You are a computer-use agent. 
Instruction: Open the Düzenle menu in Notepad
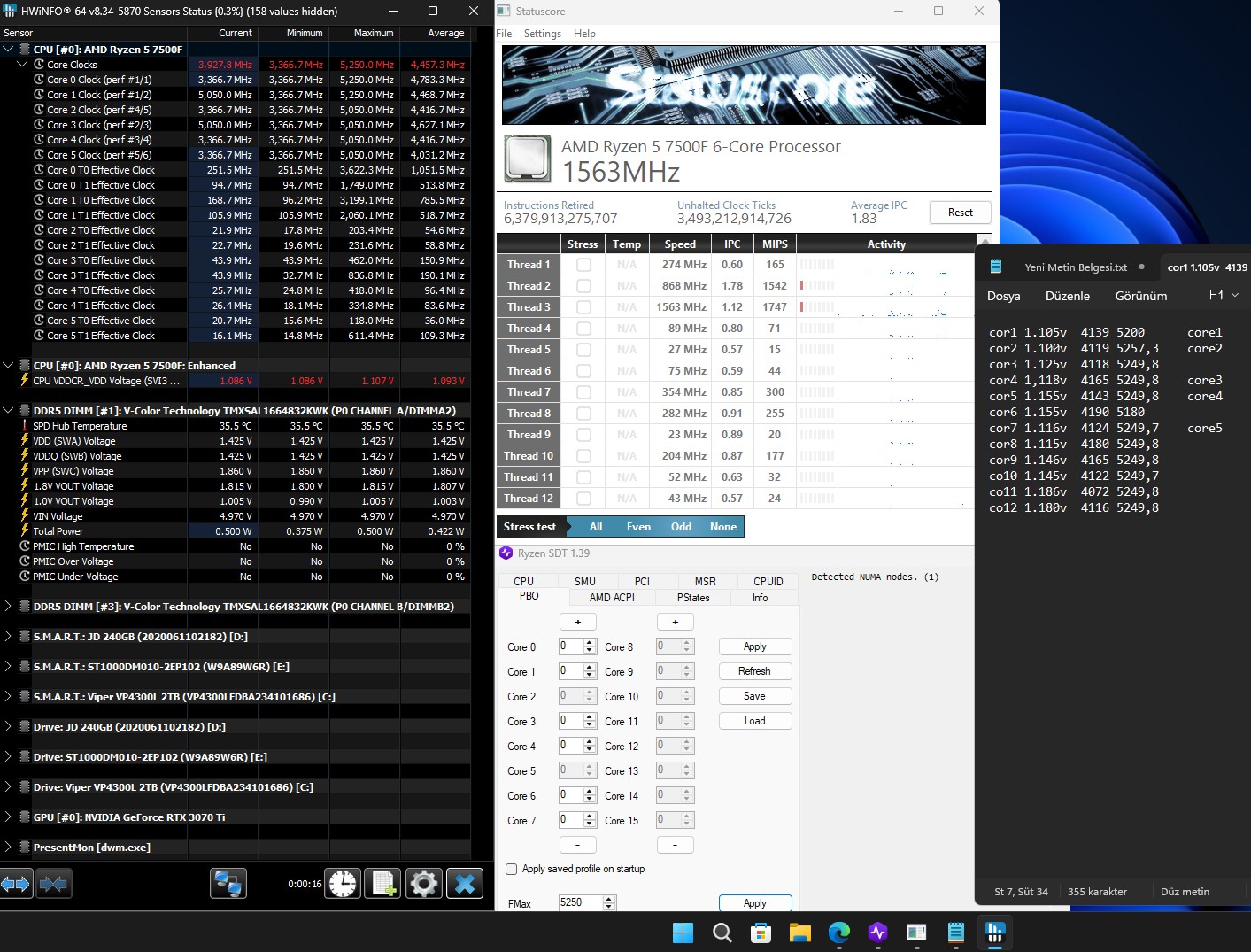(1068, 296)
